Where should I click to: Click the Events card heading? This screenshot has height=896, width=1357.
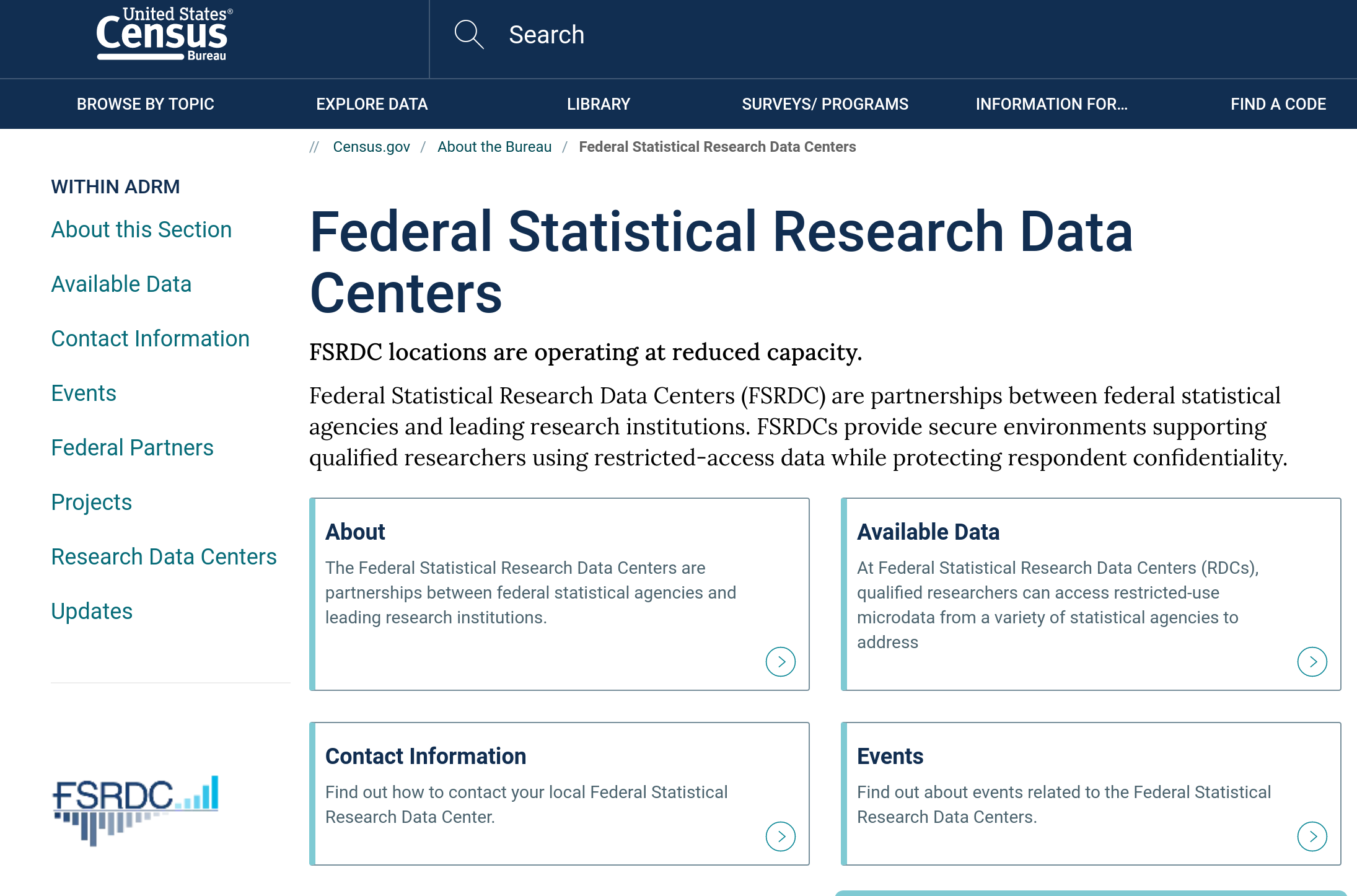coord(890,756)
